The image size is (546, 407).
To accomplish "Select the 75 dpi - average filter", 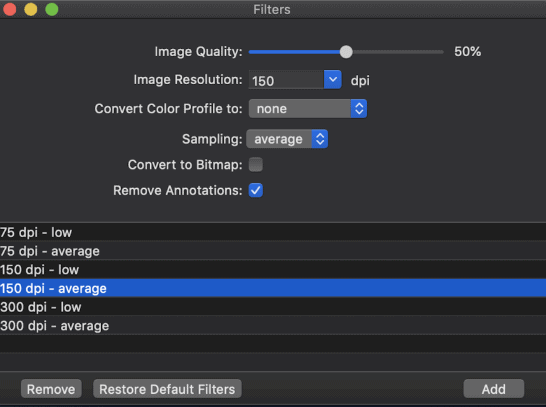I will [273, 251].
